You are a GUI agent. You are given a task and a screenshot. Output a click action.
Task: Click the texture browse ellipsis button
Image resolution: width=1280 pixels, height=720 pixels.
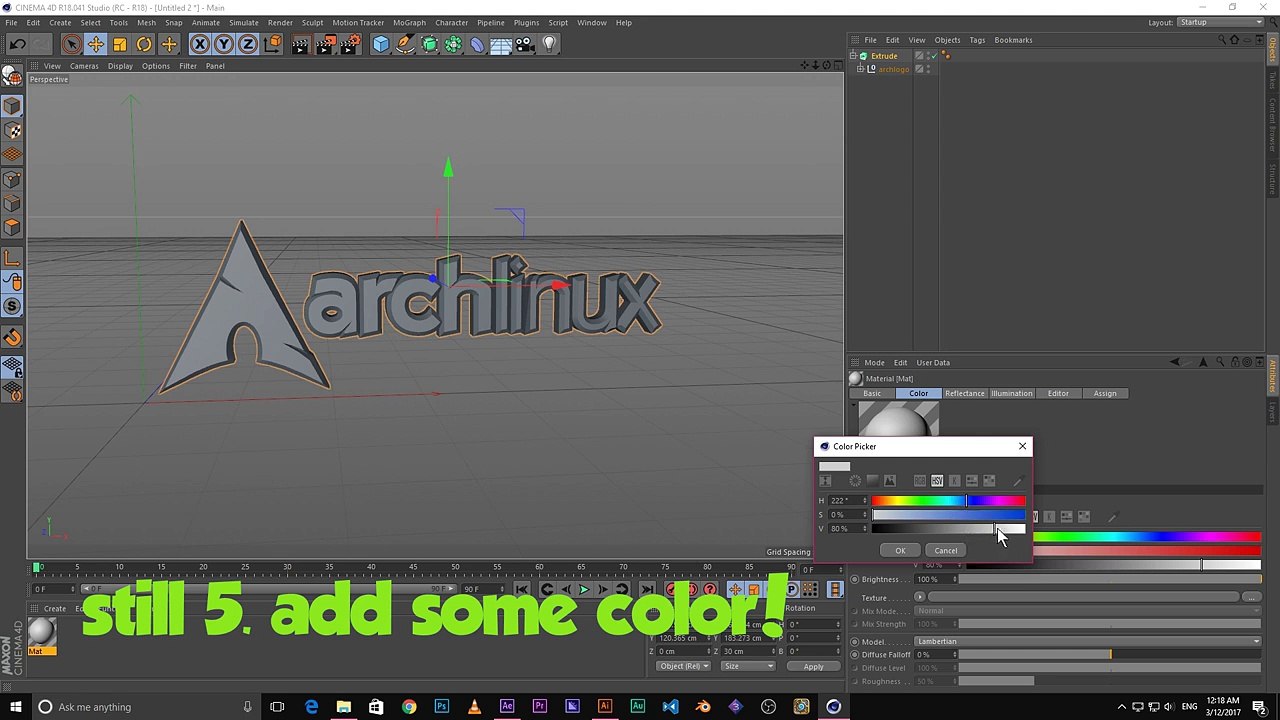click(x=1251, y=597)
